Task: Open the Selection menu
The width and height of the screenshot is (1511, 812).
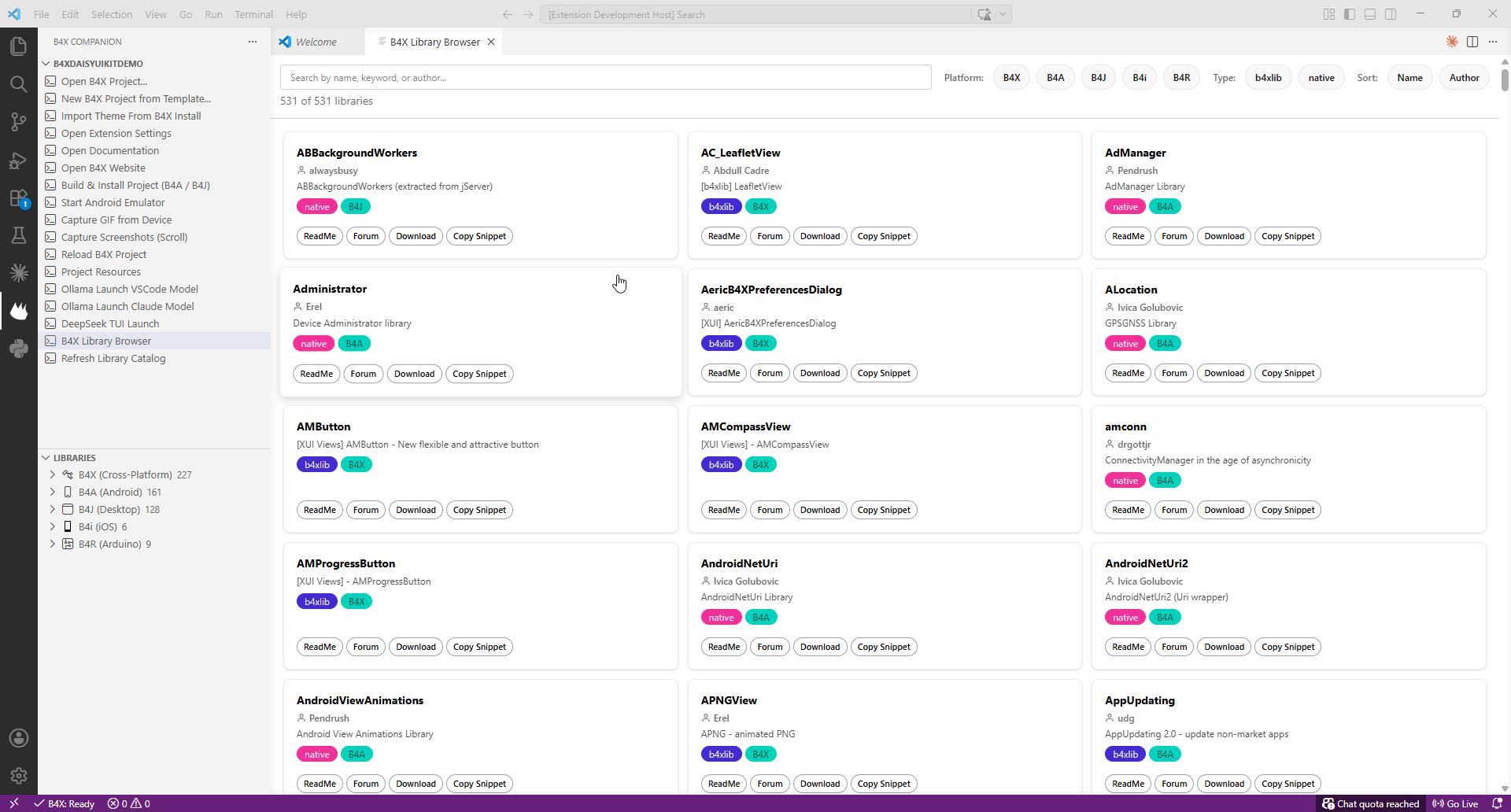Action: point(112,14)
